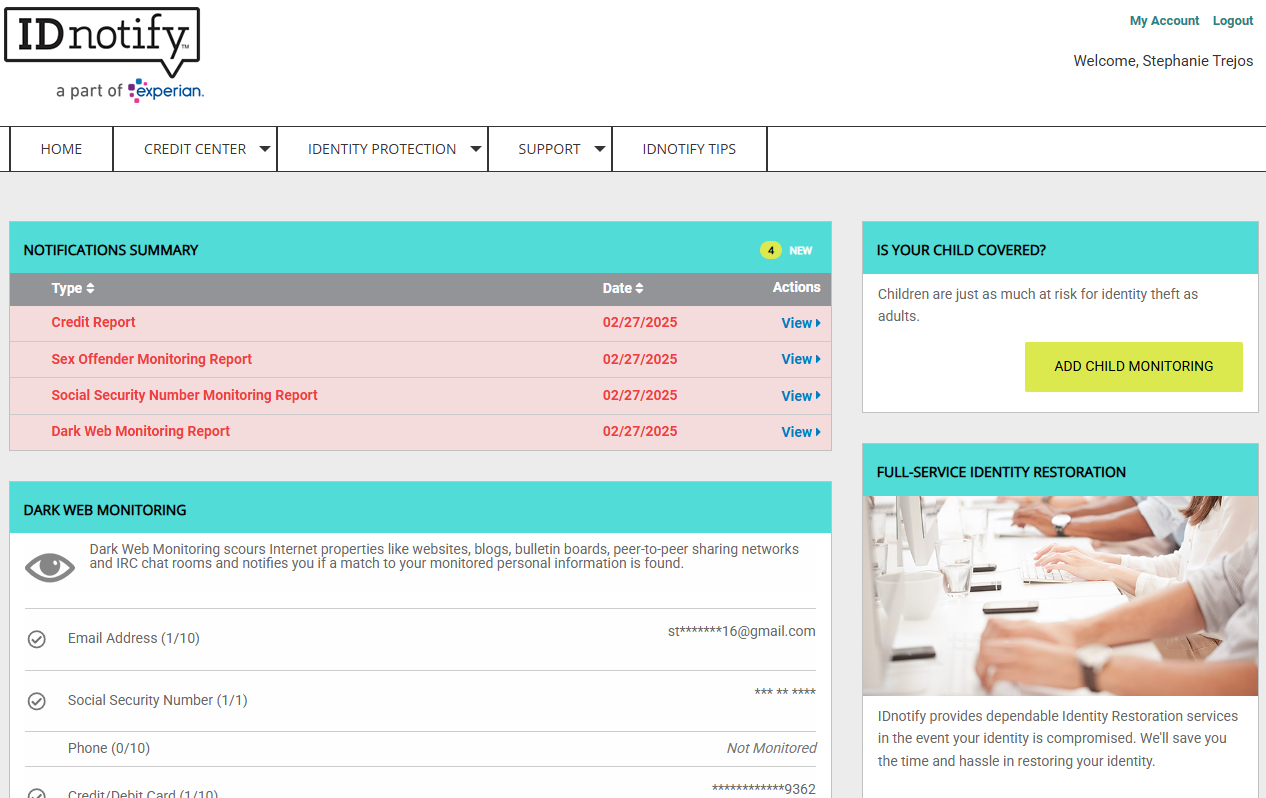
Task: Click the Phone (0/10) row label
Action: coord(109,748)
